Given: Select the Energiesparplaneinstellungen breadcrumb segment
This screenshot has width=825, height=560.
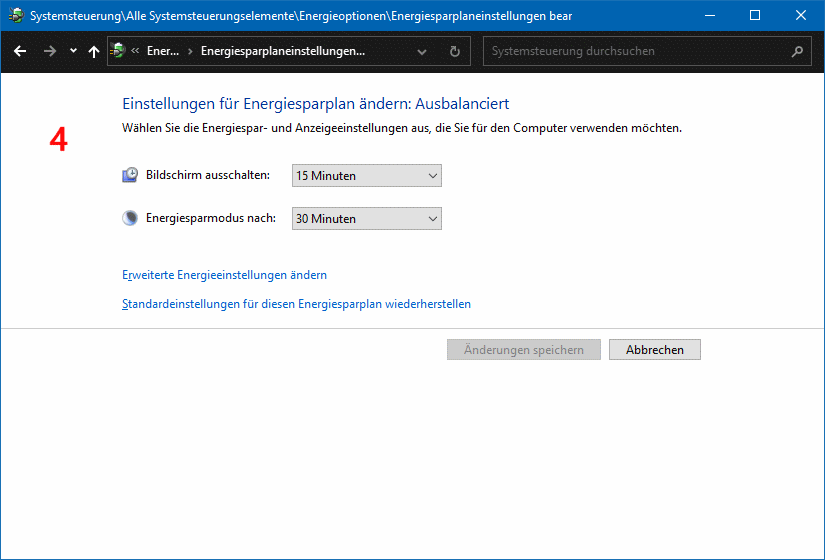Looking at the screenshot, I should click(x=282, y=51).
